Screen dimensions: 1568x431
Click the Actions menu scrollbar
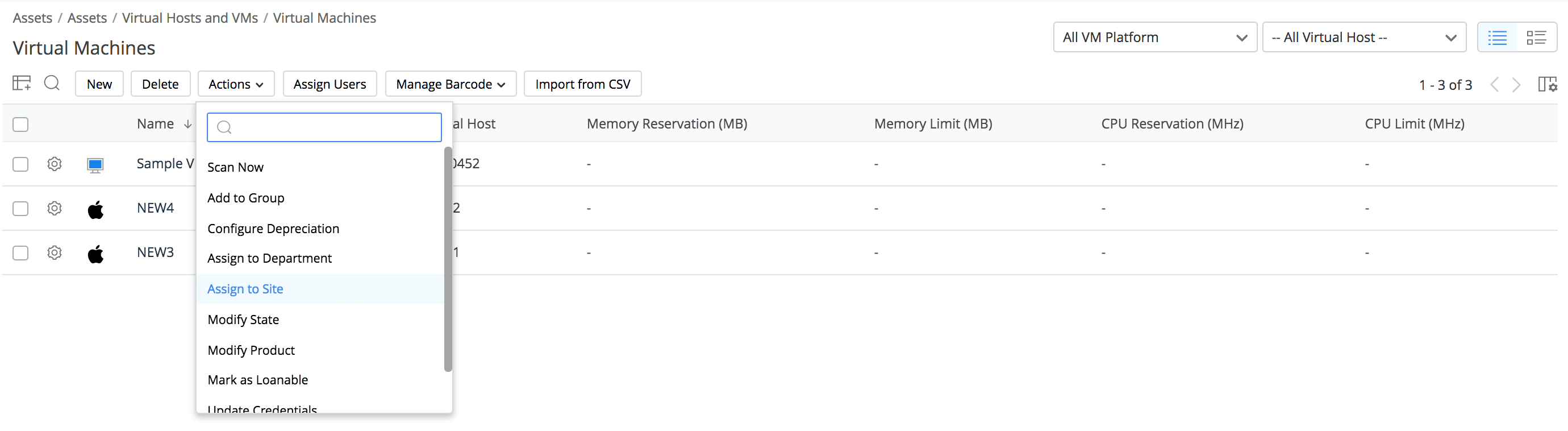(448, 259)
